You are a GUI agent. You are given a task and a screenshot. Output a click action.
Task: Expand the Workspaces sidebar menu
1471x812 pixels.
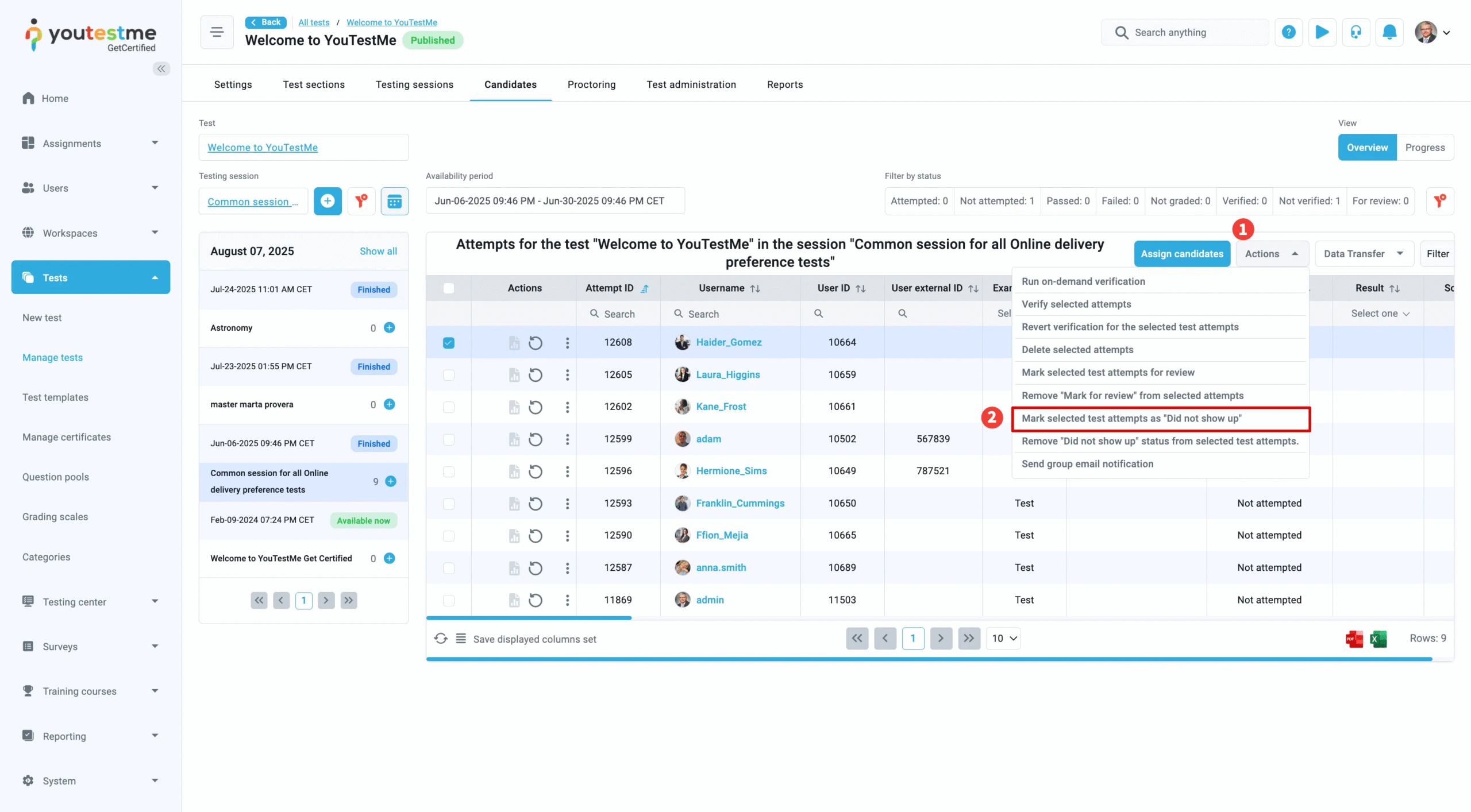(x=91, y=233)
